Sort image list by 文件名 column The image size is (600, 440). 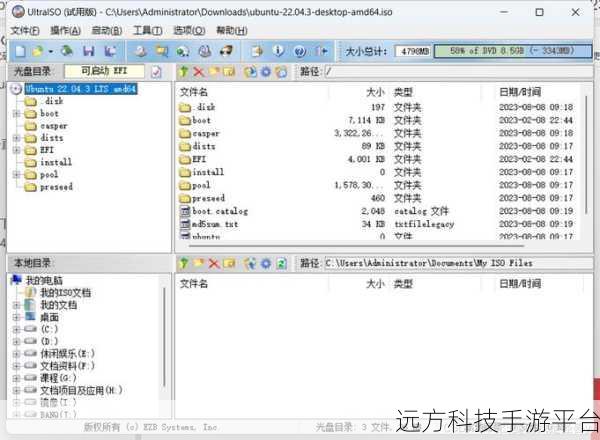tap(194, 92)
